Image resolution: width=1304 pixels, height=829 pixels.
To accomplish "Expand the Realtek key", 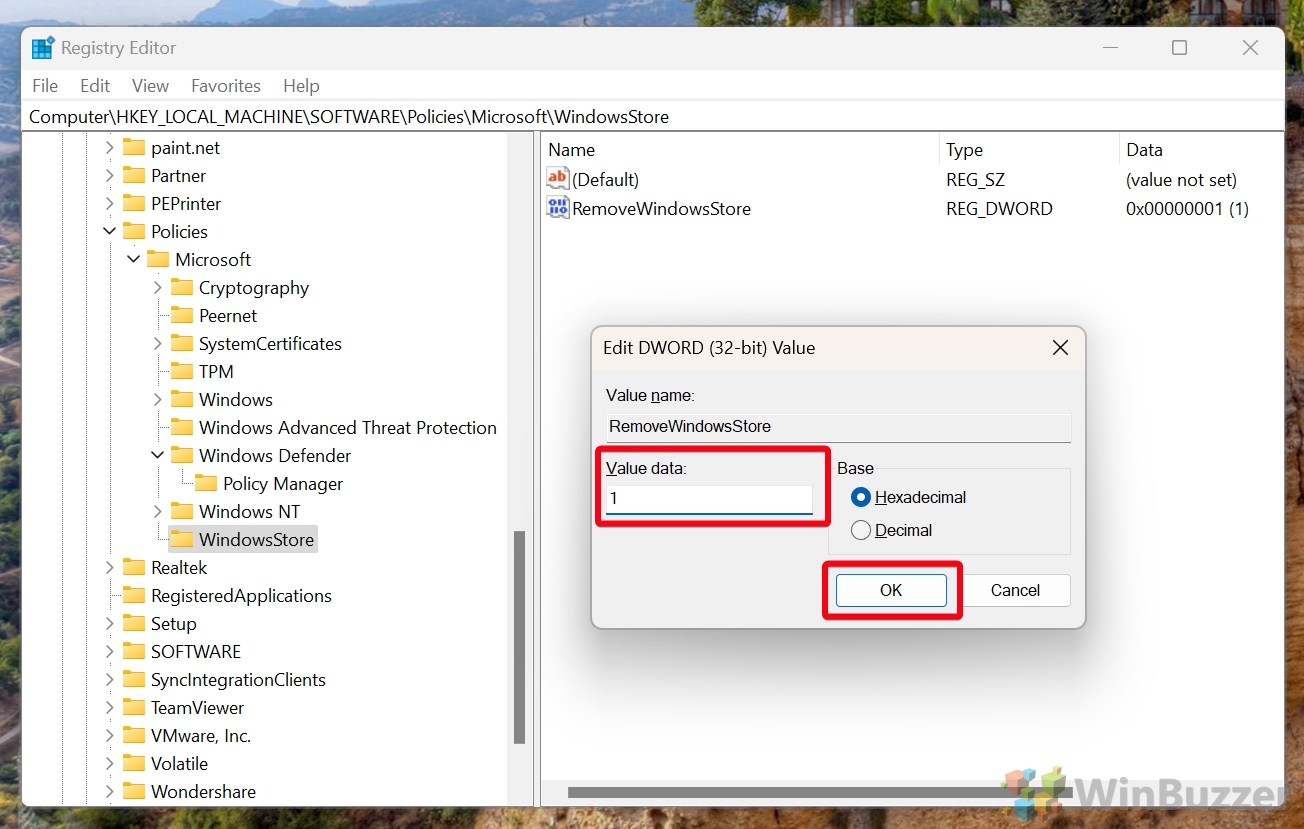I will (x=110, y=567).
